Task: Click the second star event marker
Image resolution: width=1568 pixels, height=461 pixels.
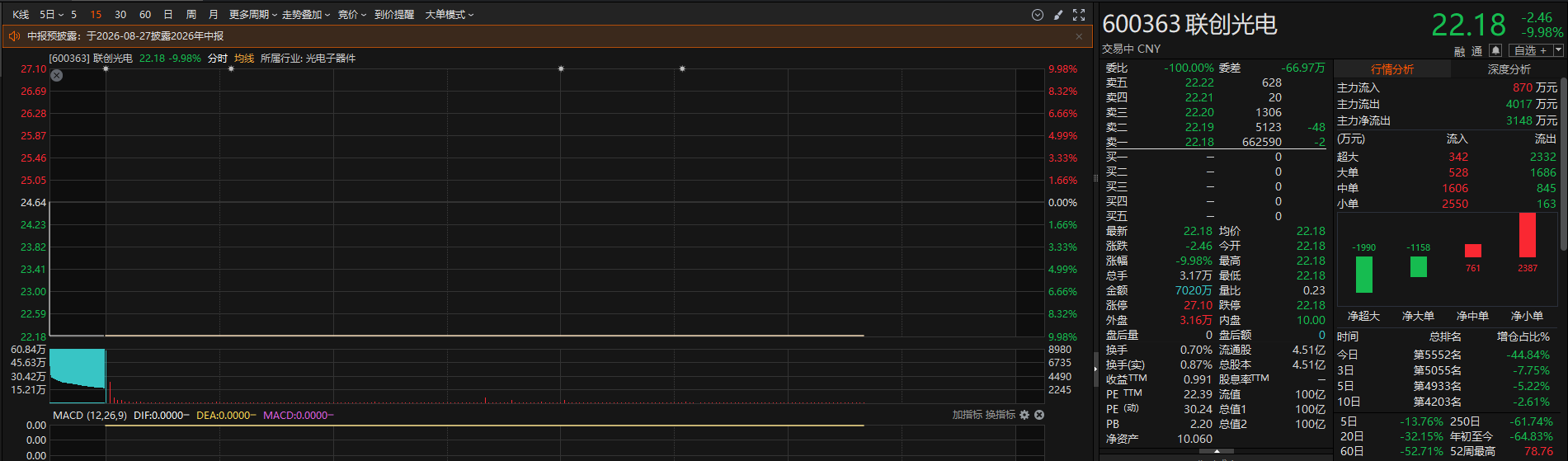Action: pos(231,68)
